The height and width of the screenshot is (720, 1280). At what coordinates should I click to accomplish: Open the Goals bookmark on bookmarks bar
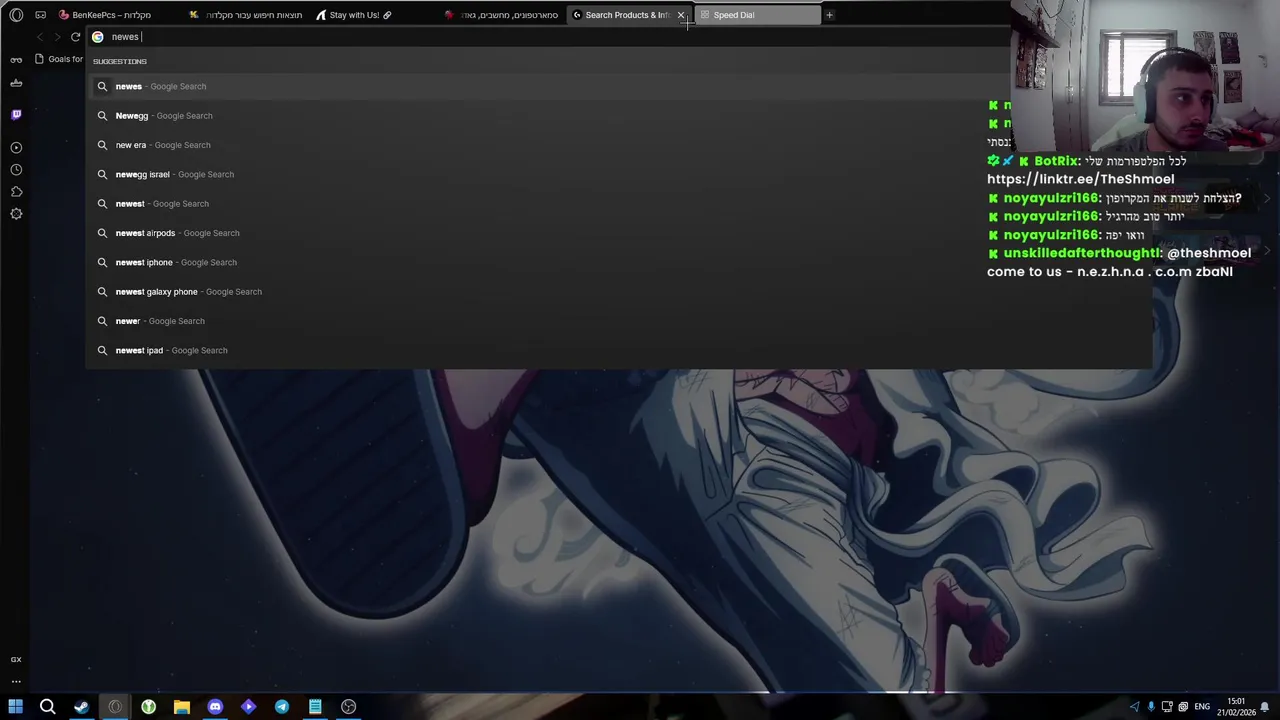coord(59,59)
